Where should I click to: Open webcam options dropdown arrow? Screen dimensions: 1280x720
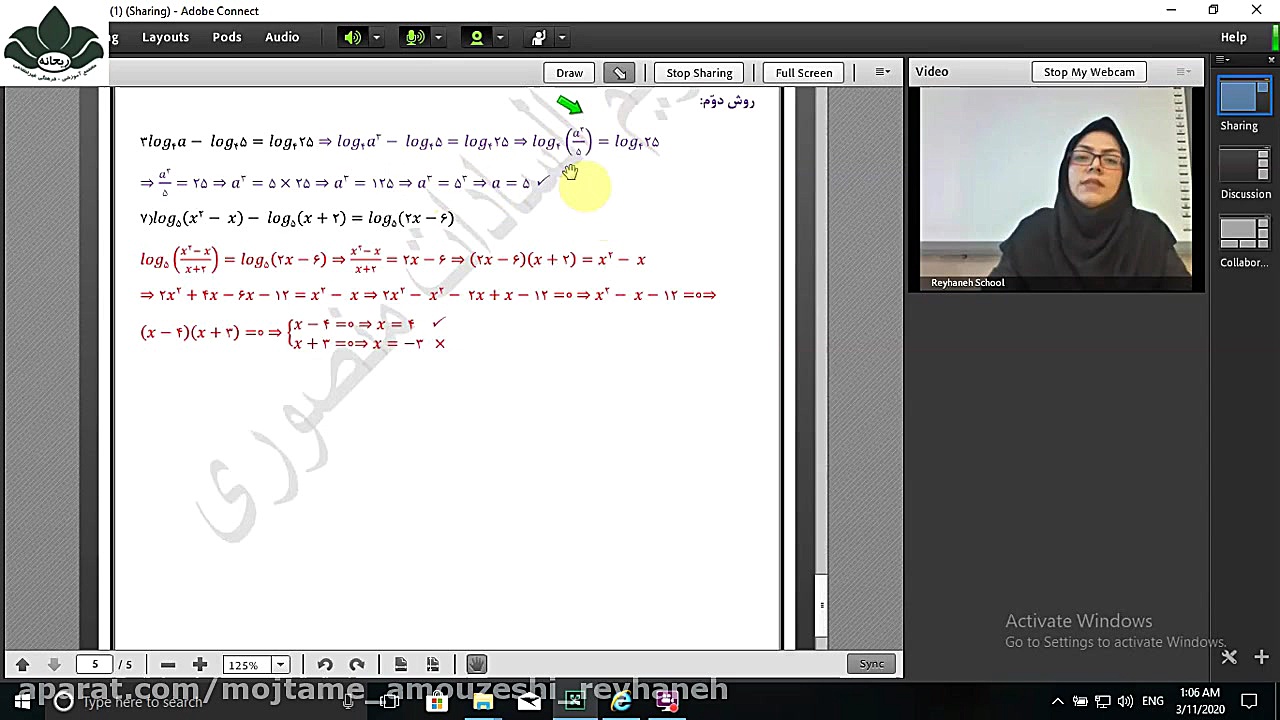click(x=500, y=38)
